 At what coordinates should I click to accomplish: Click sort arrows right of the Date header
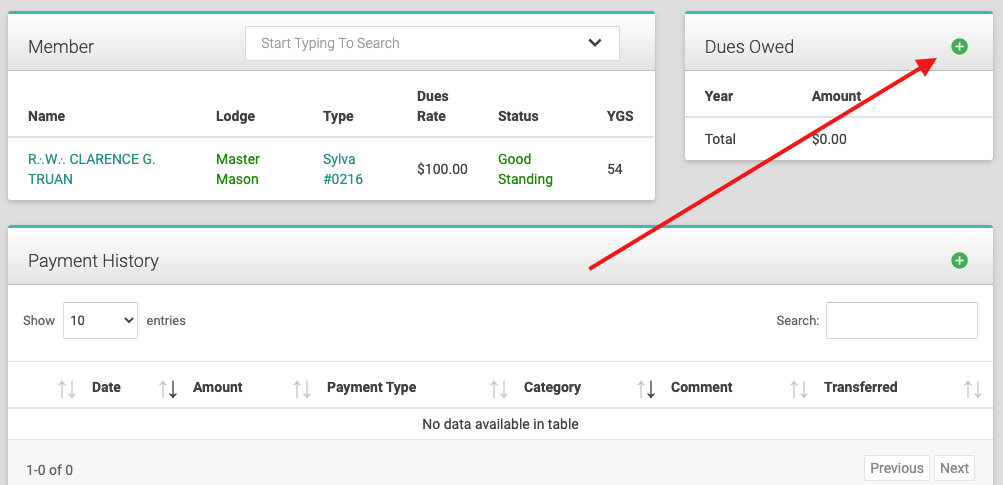pos(168,388)
